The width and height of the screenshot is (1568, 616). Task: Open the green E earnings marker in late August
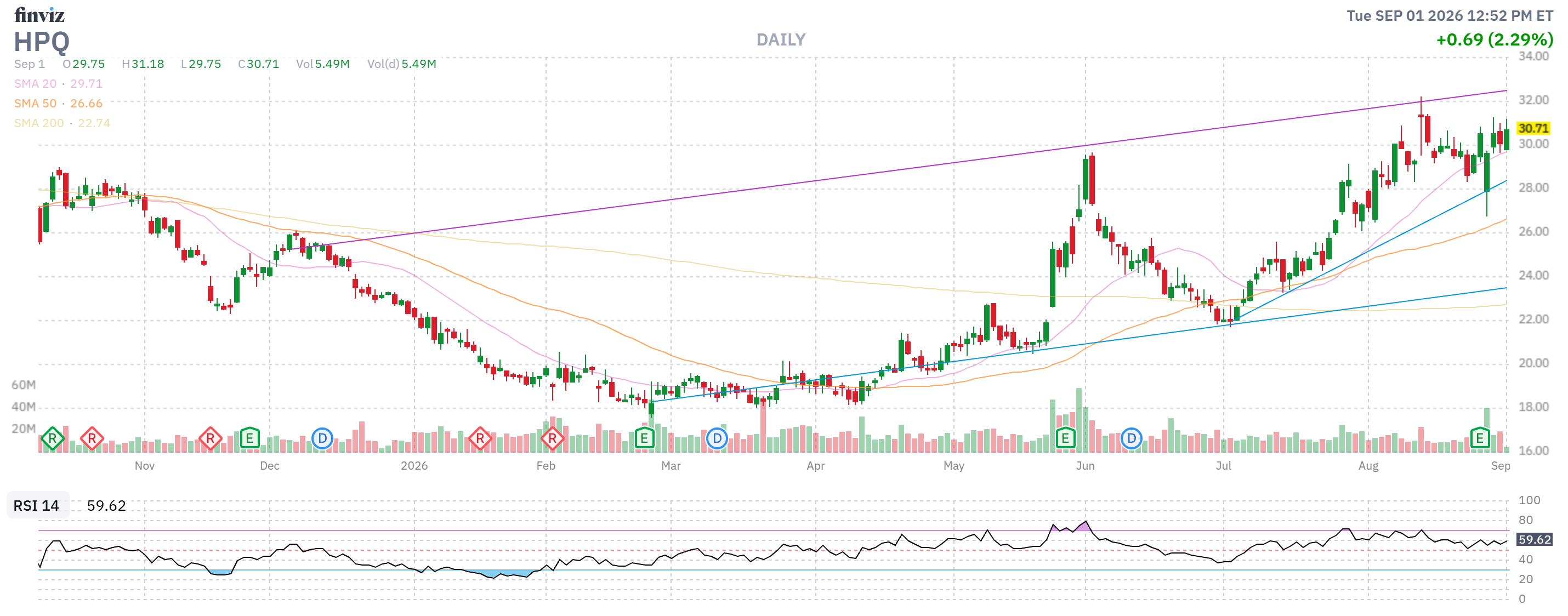pos(1480,438)
